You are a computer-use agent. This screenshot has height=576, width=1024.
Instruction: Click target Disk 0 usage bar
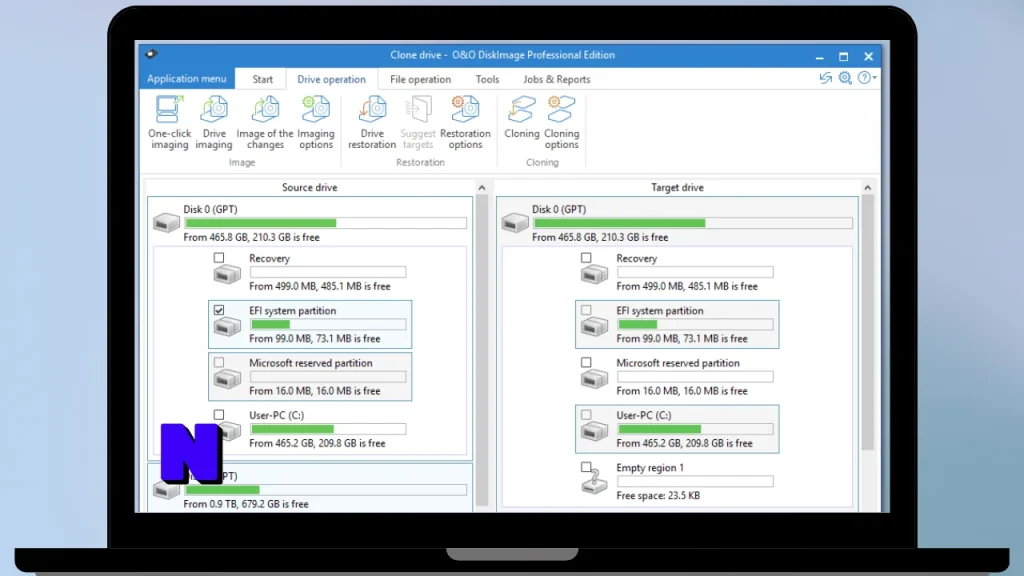point(693,223)
